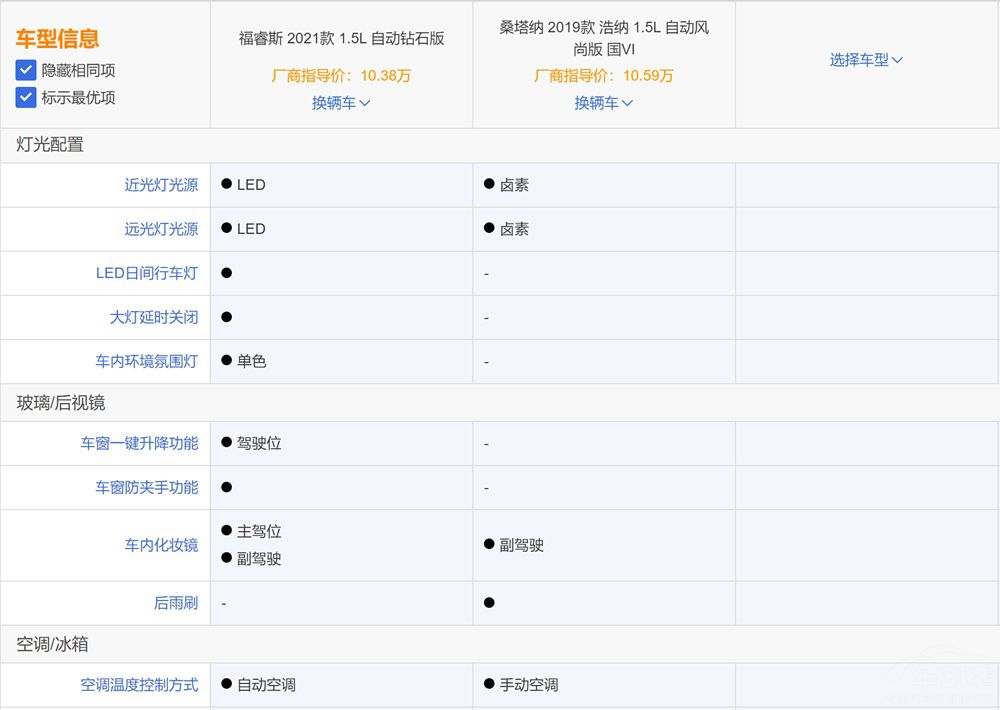Screen dimensions: 1000x710
Task: Open 换辆车 dropdown under 福睿斯
Action: click(341, 103)
